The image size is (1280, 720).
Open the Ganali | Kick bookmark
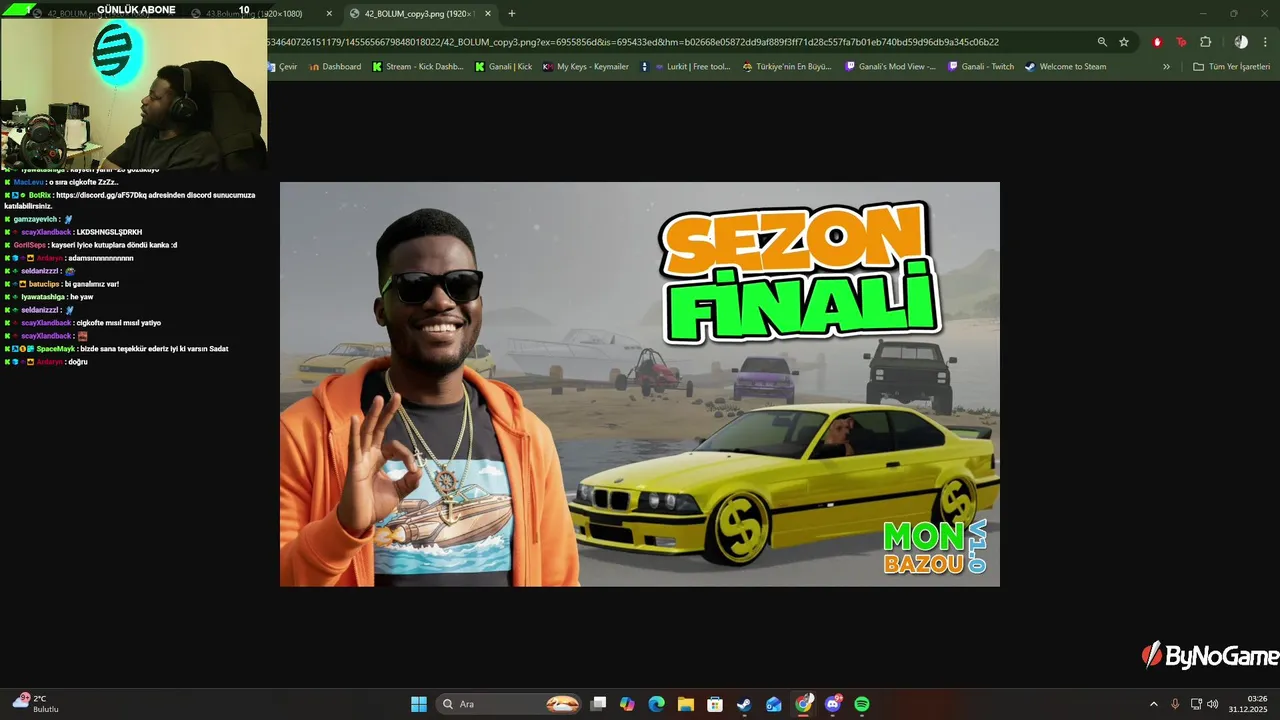503,67
